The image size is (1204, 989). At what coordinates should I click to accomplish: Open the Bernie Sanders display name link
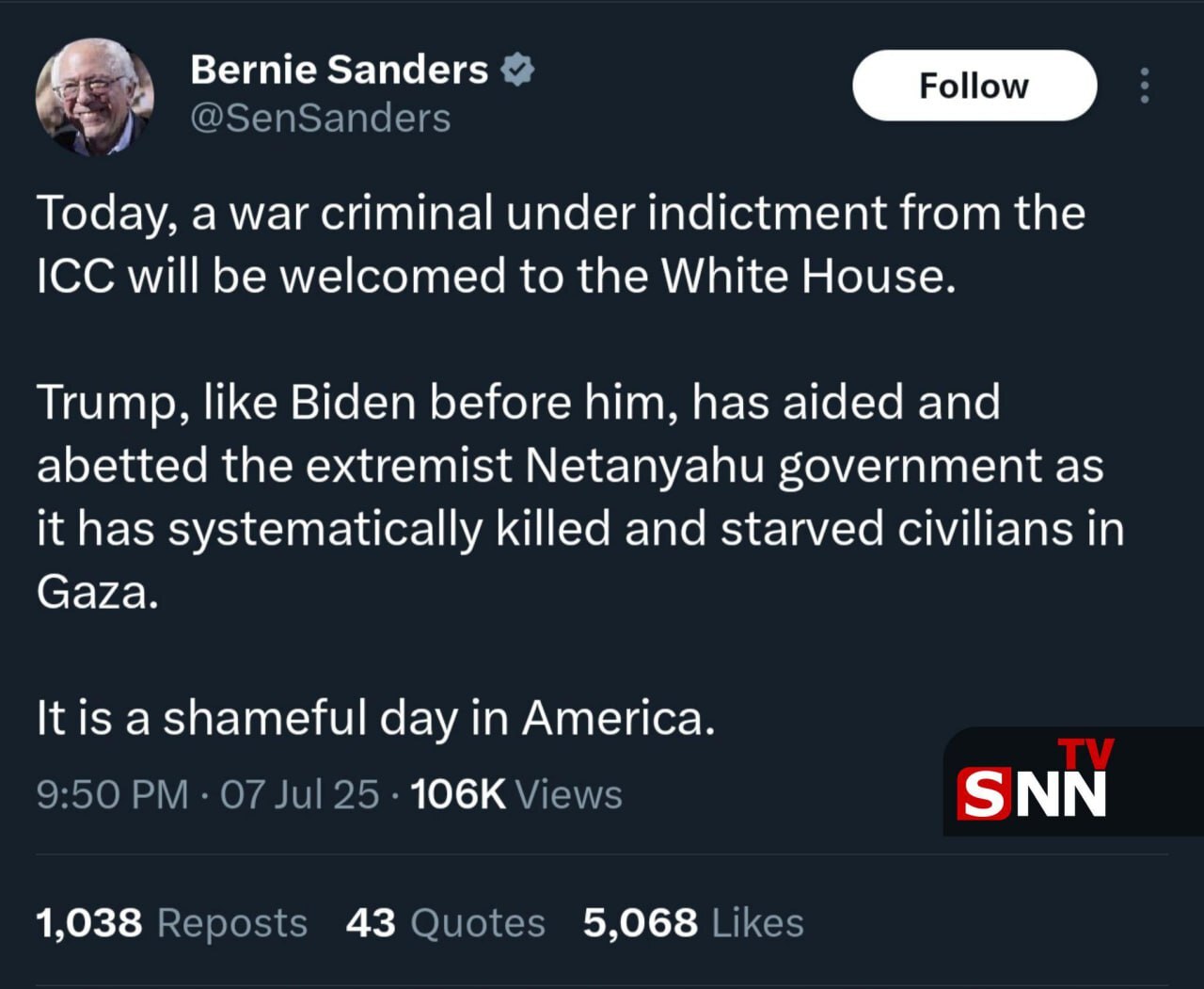(339, 70)
